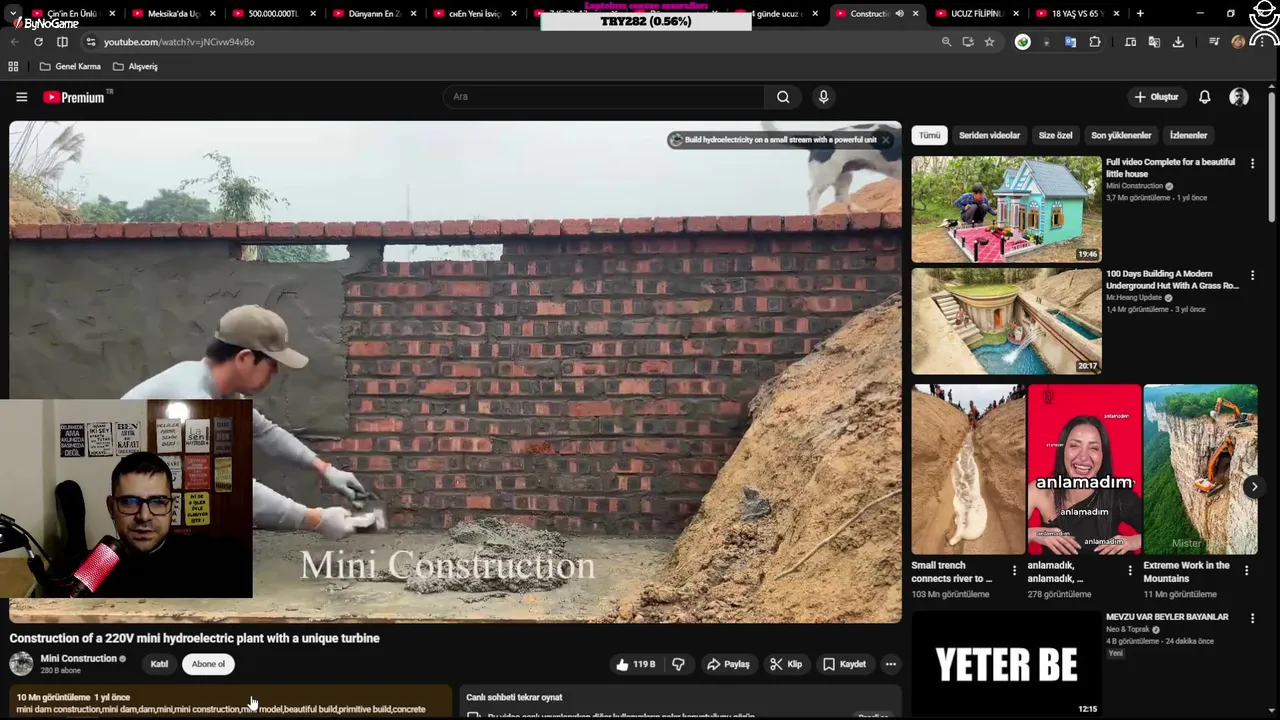Select the Tümü filter chip
This screenshot has height=720, width=1280.
[930, 135]
